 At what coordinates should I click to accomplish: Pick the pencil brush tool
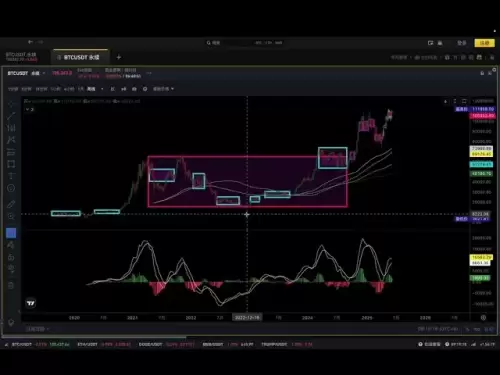[x=11, y=204]
